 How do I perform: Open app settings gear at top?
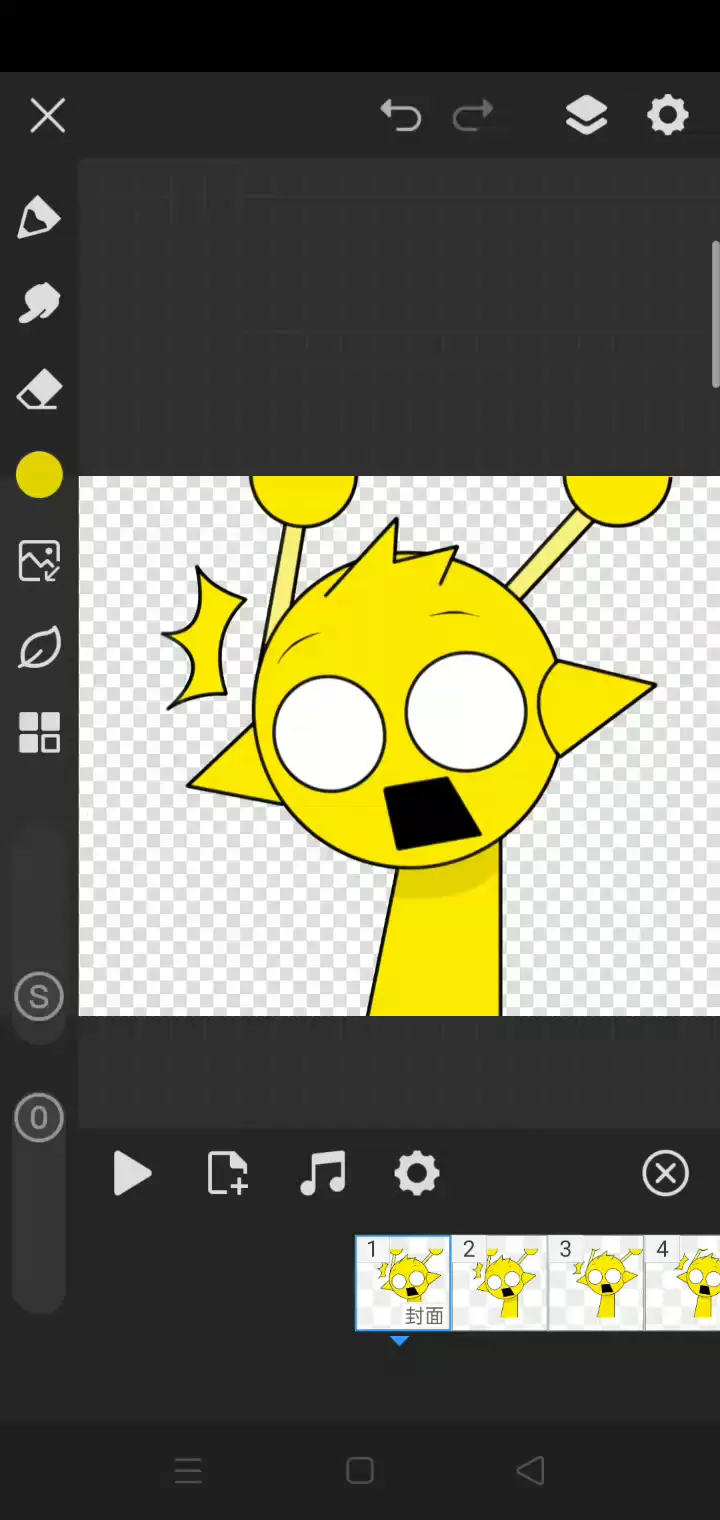click(x=667, y=116)
